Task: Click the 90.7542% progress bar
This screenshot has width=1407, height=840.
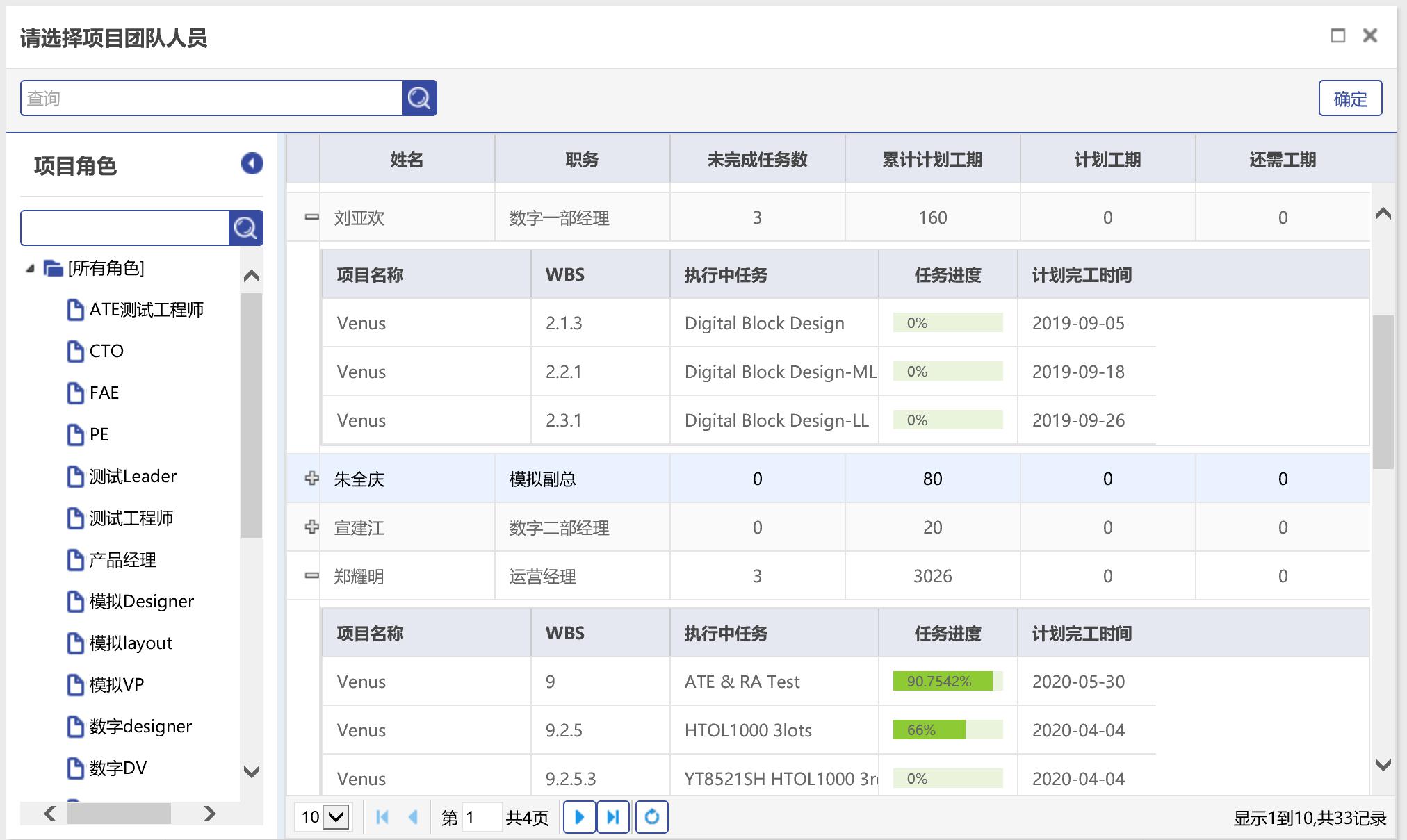Action: pyautogui.click(x=947, y=682)
